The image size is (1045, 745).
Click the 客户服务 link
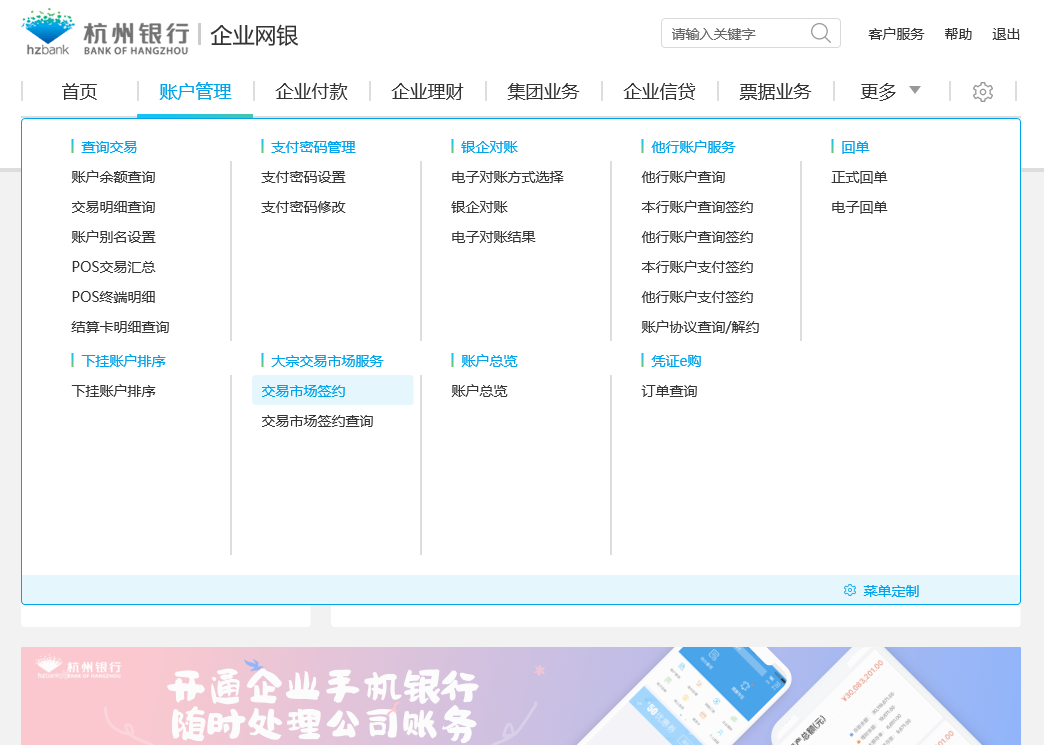[896, 34]
